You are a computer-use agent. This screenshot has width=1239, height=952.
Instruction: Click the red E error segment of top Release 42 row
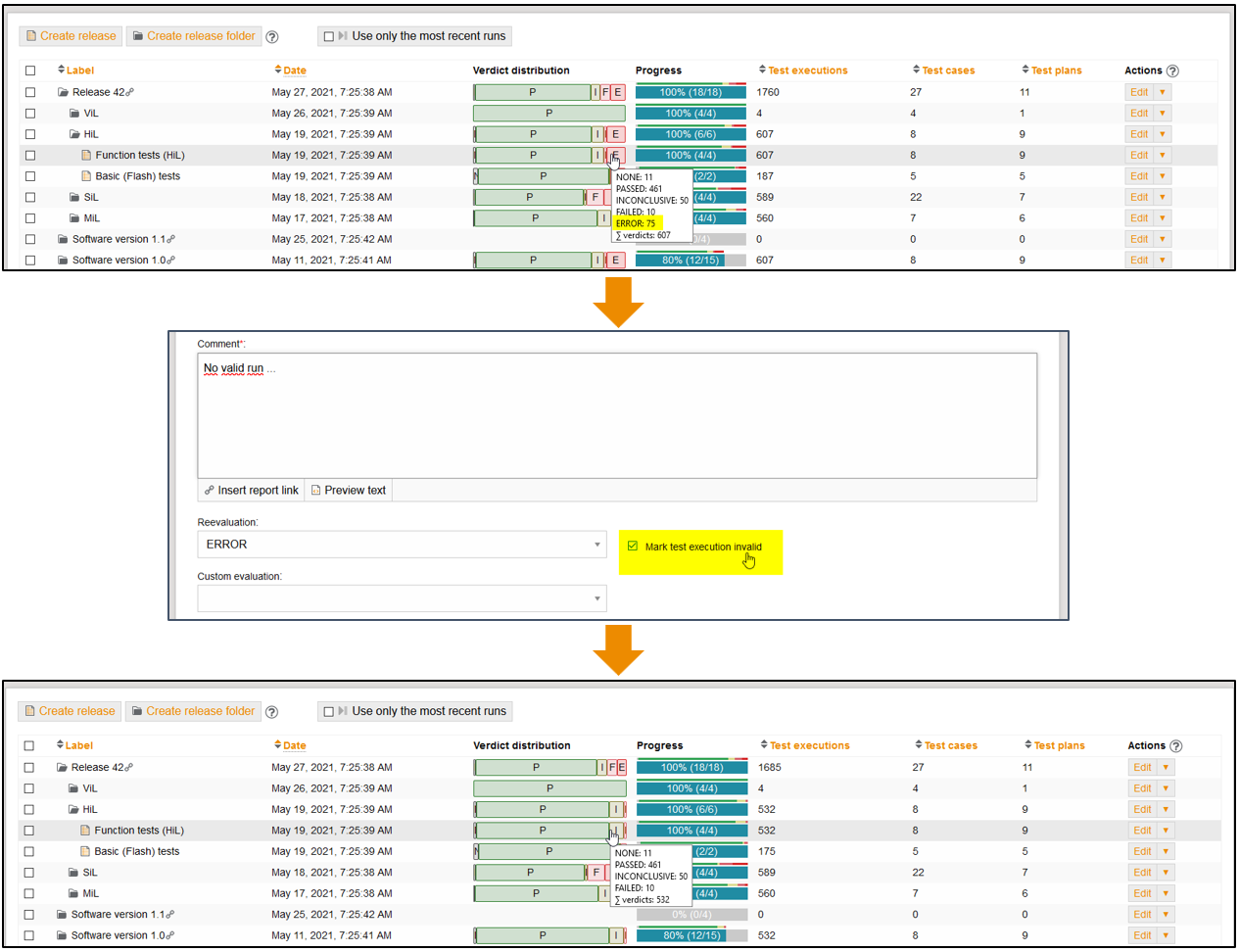[618, 92]
